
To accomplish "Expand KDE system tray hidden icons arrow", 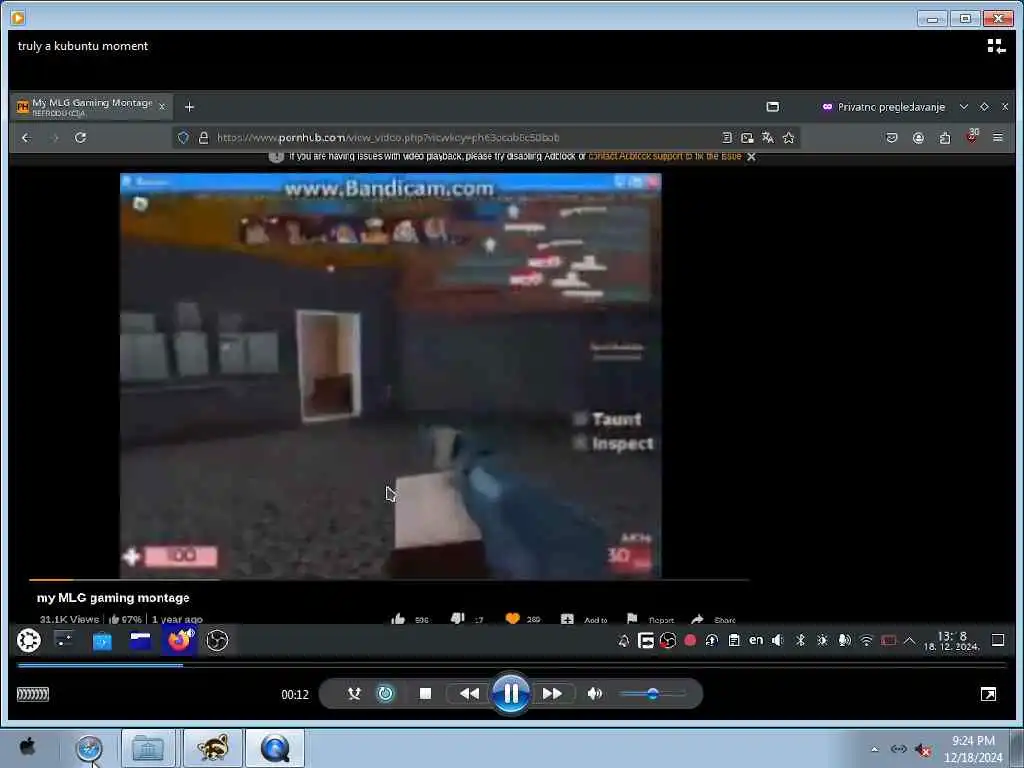I will coord(910,640).
